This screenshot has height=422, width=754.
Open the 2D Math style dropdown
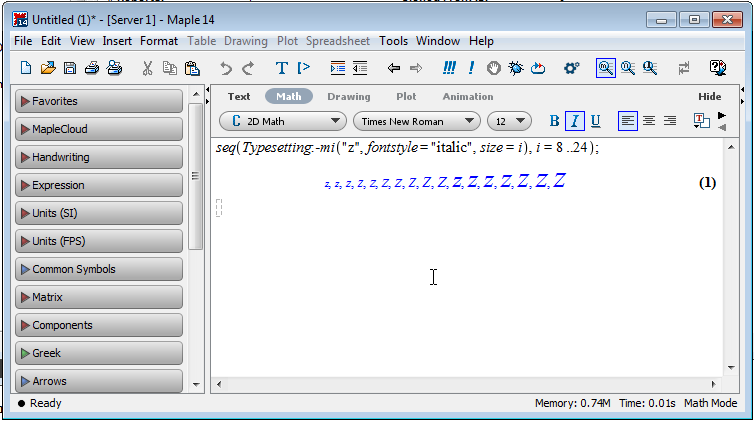click(x=281, y=121)
